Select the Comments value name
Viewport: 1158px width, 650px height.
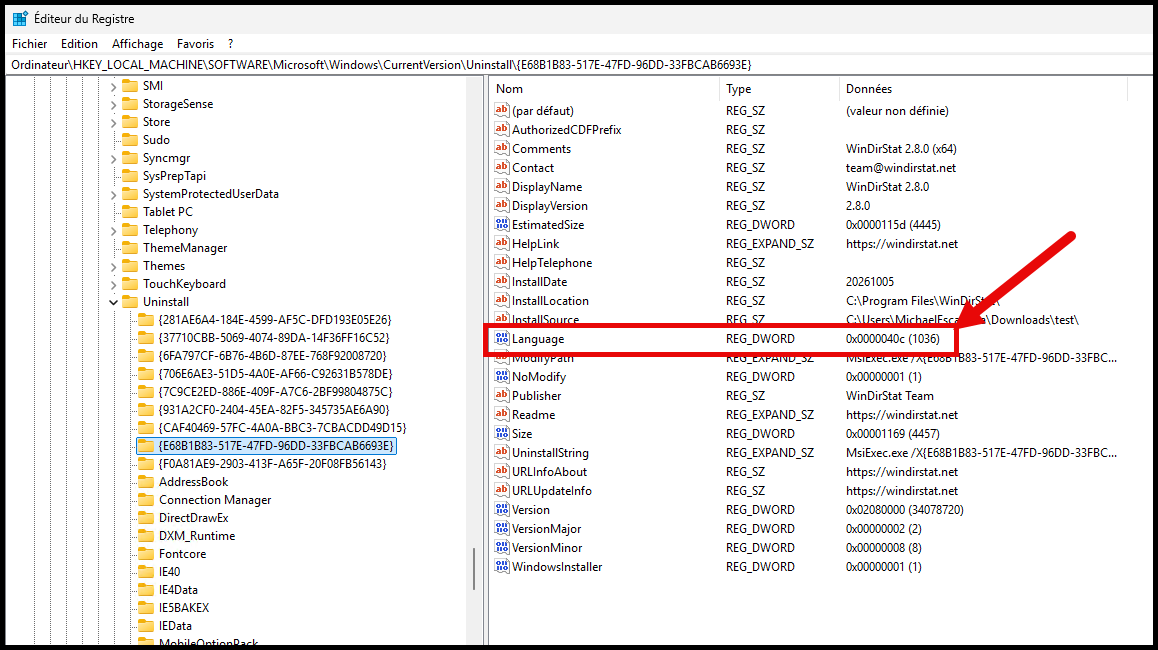[541, 149]
